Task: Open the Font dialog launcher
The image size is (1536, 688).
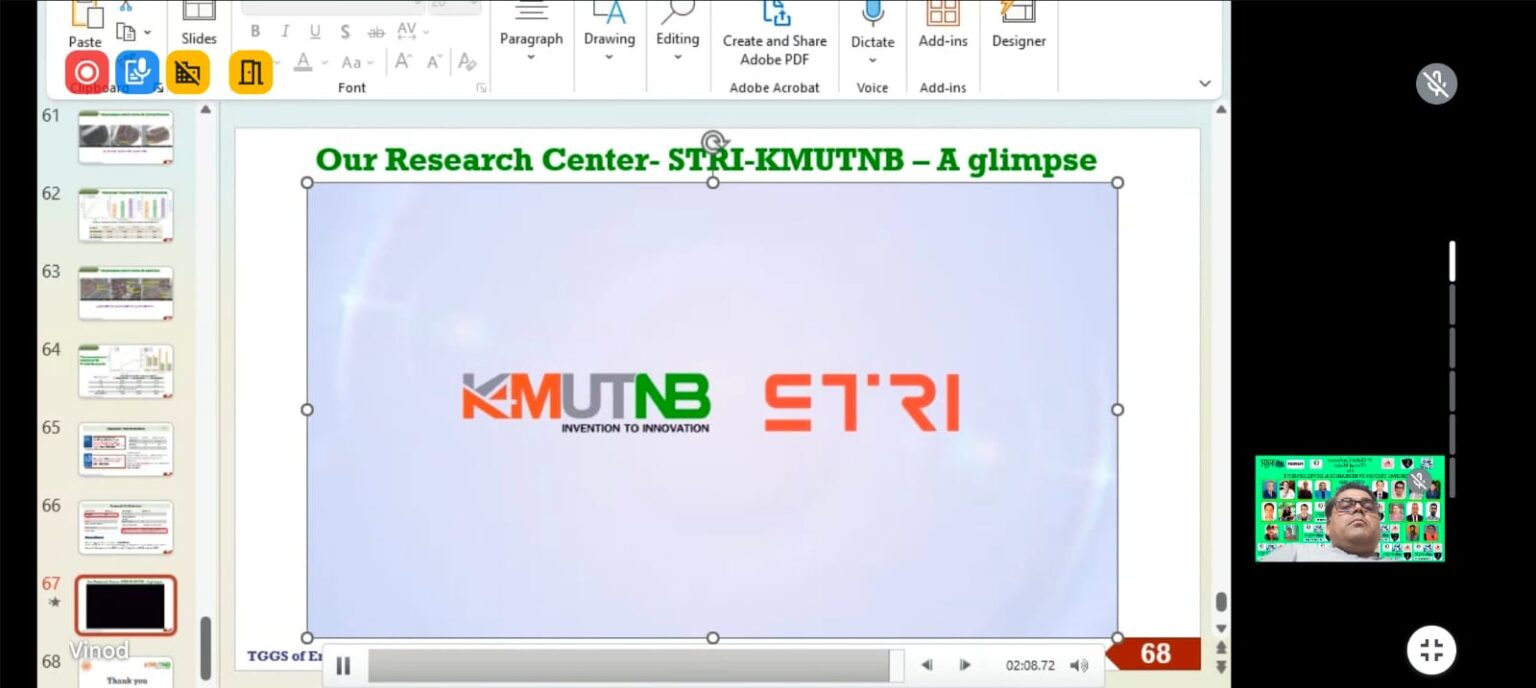Action: 483,89
